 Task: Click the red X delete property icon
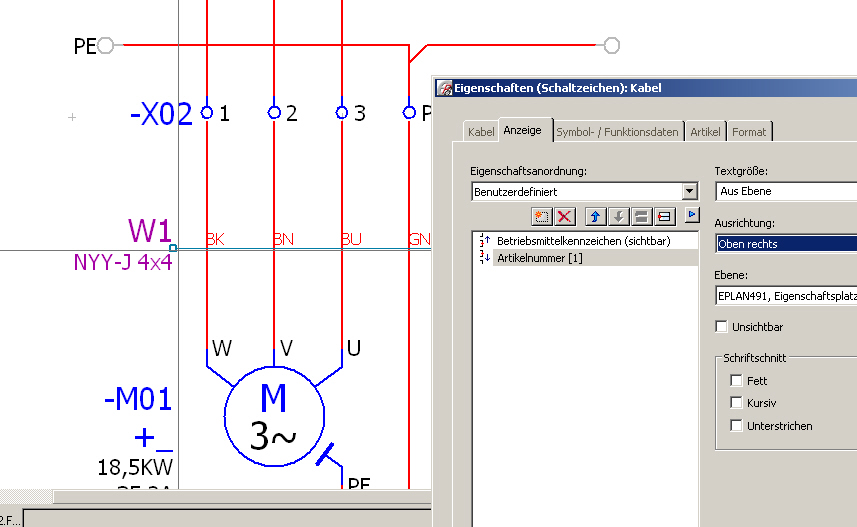pos(565,217)
